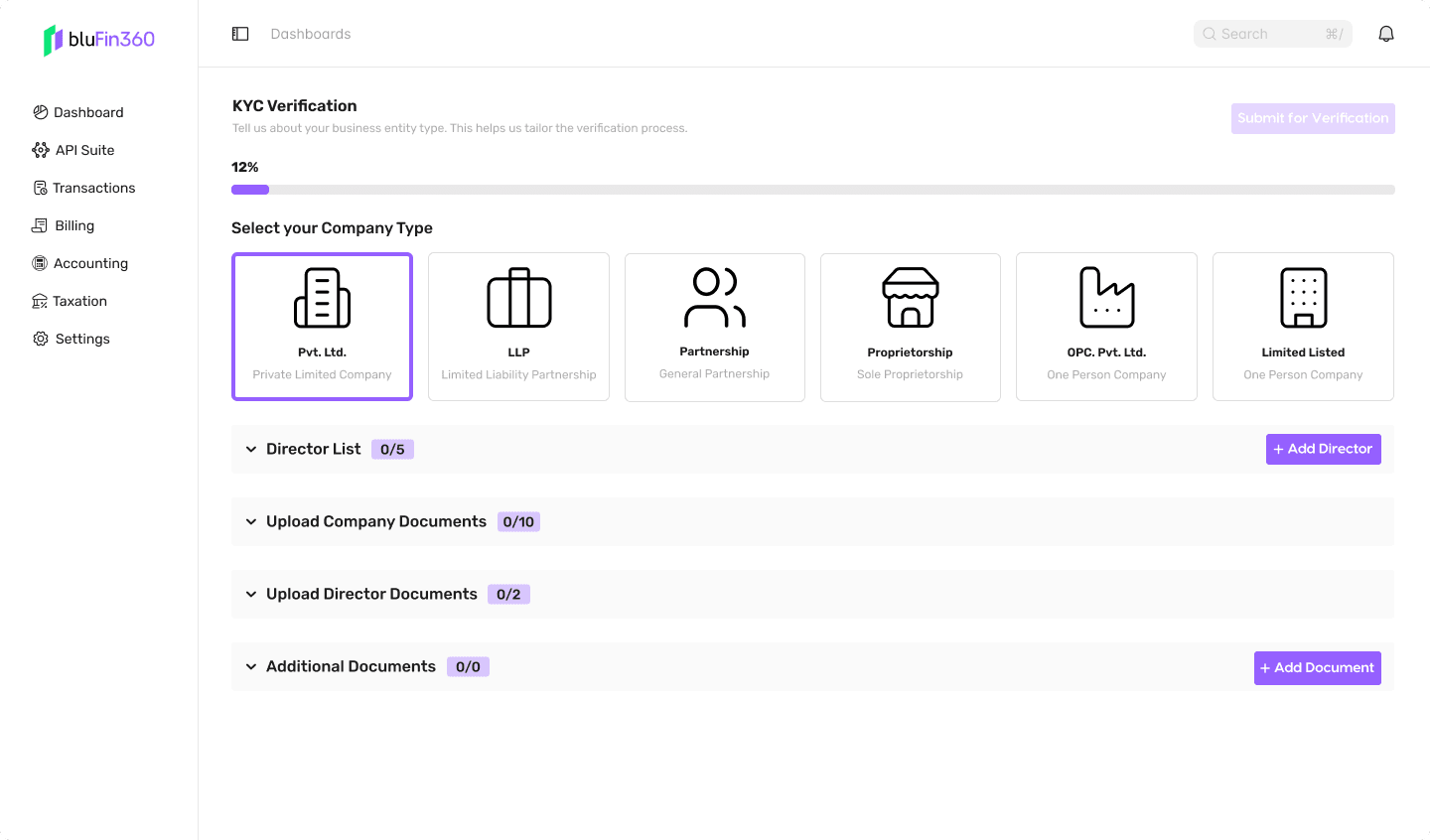Open the Billing section
1430x840 pixels.
(x=40, y=225)
